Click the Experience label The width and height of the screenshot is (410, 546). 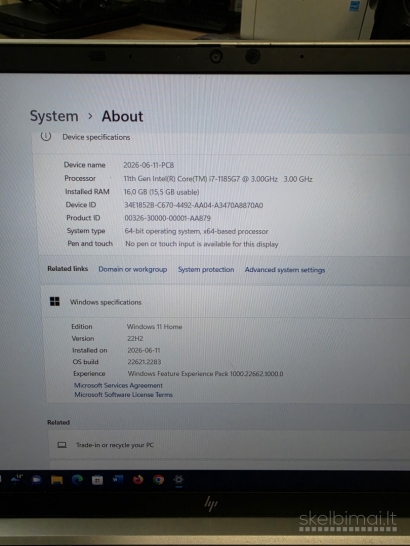pyautogui.click(x=89, y=373)
